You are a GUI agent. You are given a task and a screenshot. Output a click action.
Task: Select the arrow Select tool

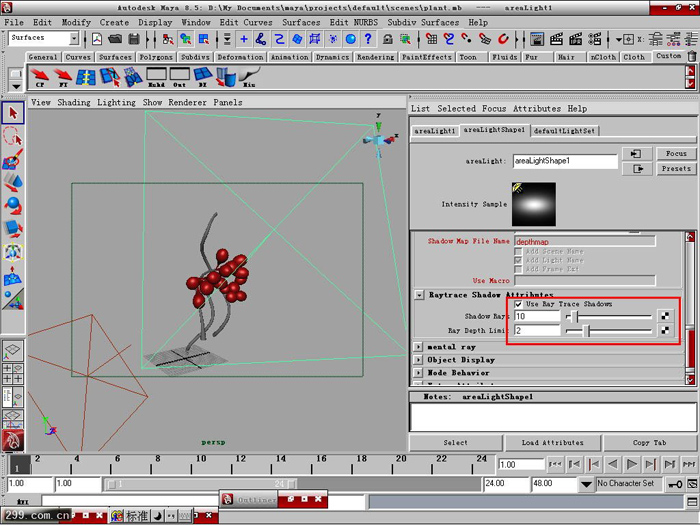pos(13,113)
